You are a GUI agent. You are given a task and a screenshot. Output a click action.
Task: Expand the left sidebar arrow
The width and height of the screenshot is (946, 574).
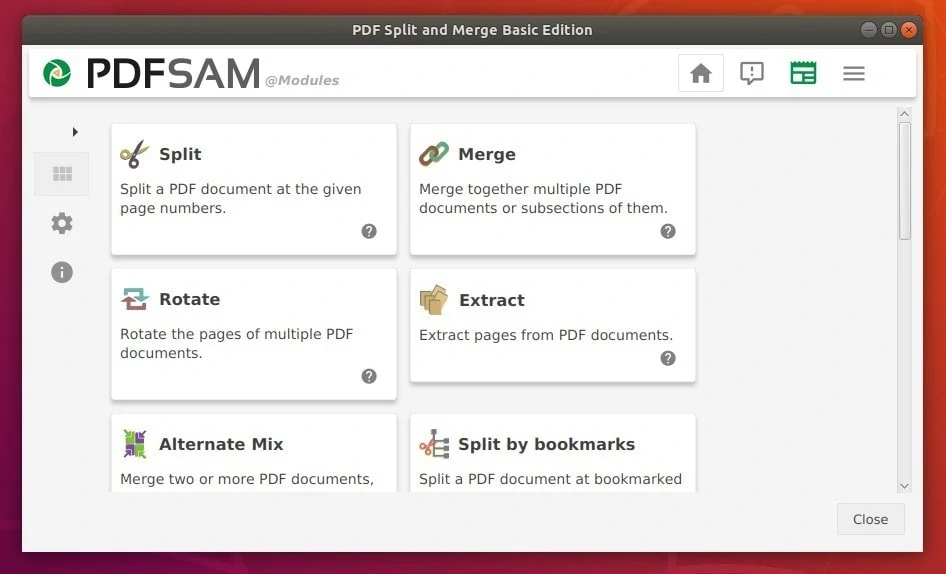tap(75, 132)
